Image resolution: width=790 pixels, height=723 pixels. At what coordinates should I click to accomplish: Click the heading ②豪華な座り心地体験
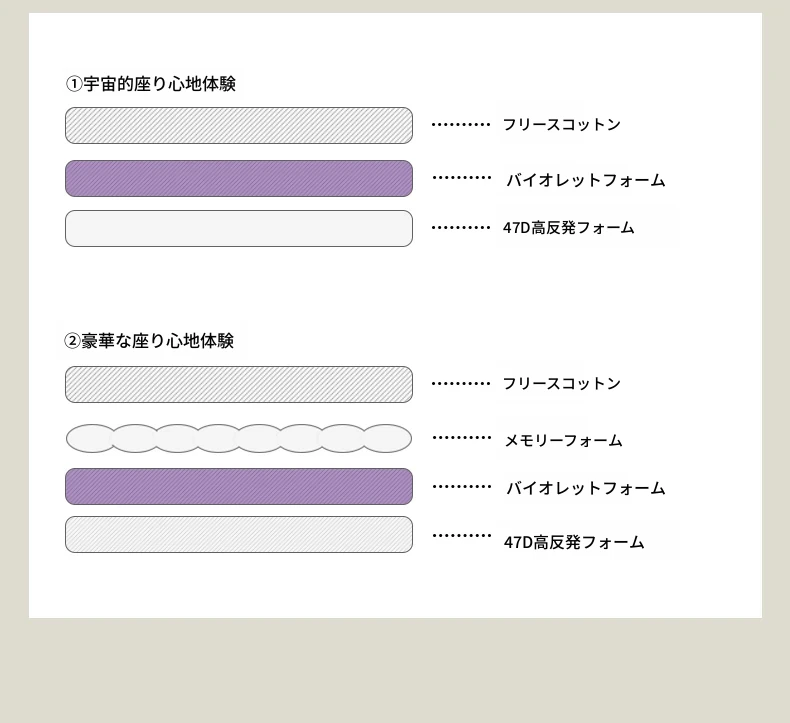click(149, 341)
